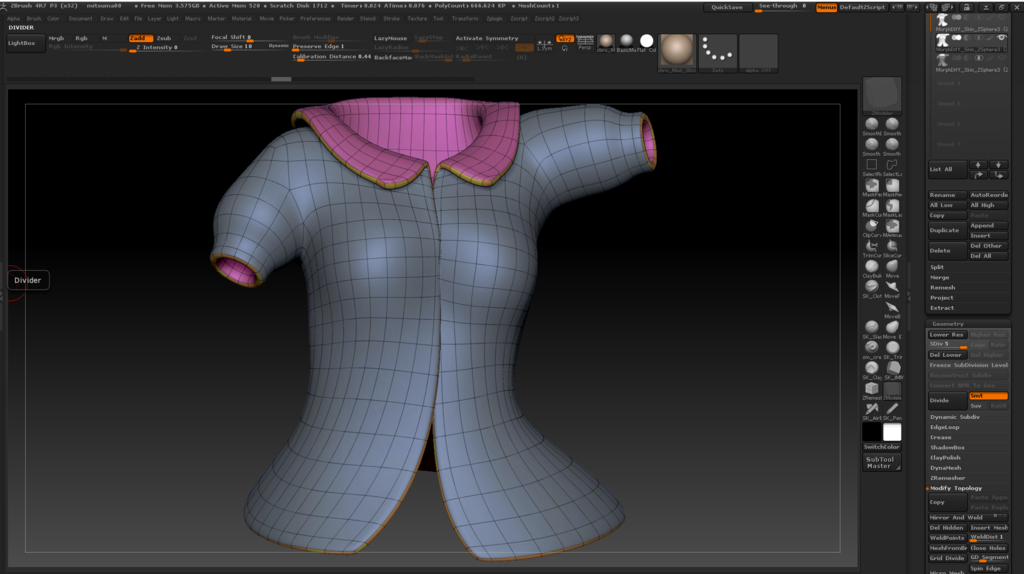The height and width of the screenshot is (574, 1024).
Task: Toggle Zadd mode
Action: 140,38
